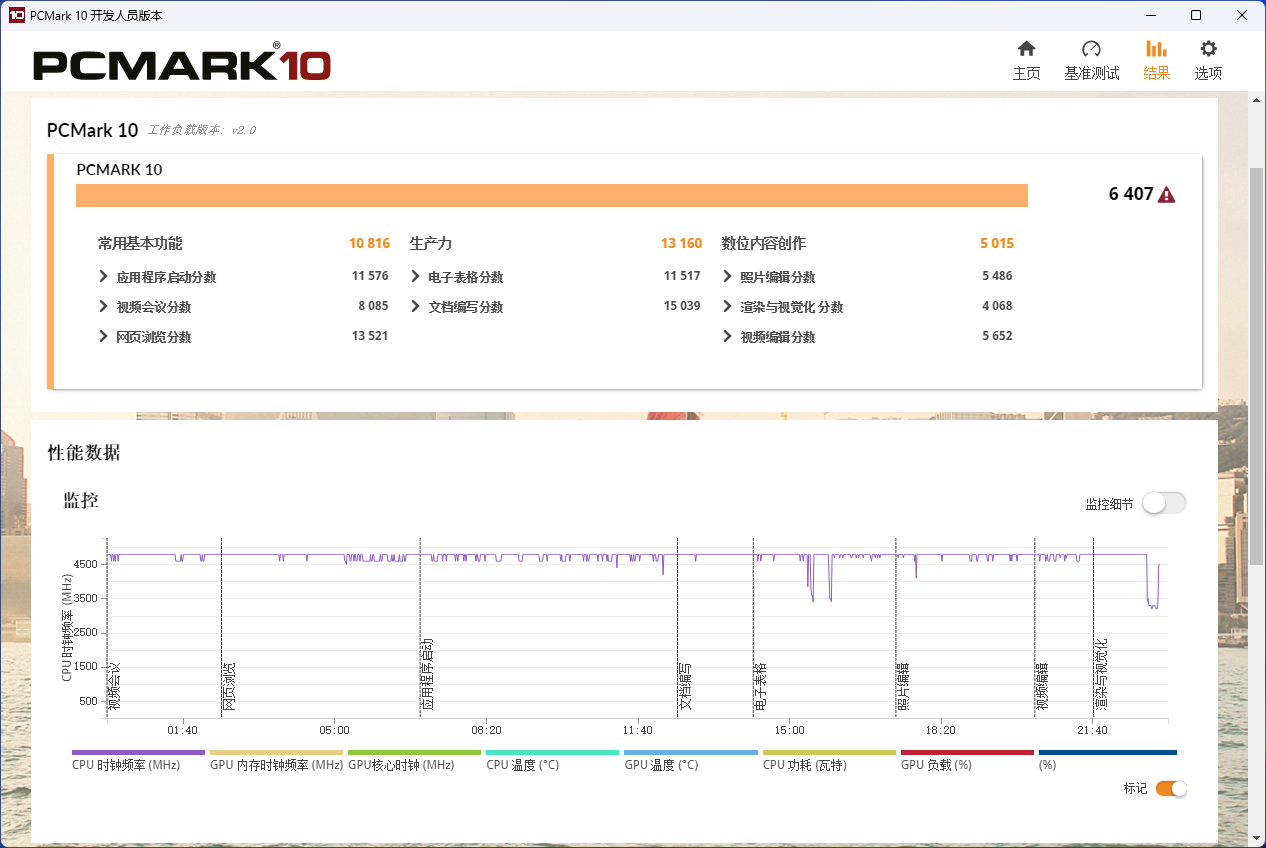
Task: Select the 结果 results bar-chart icon
Action: tap(1156, 49)
